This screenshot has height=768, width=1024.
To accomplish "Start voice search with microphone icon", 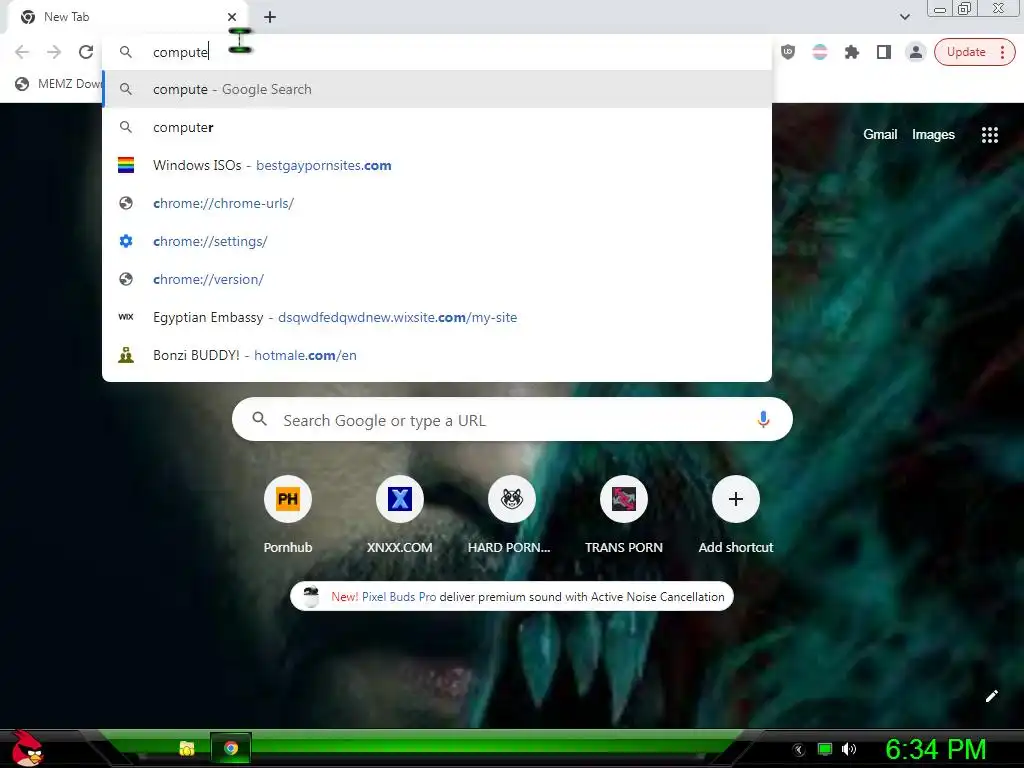I will 763,419.
